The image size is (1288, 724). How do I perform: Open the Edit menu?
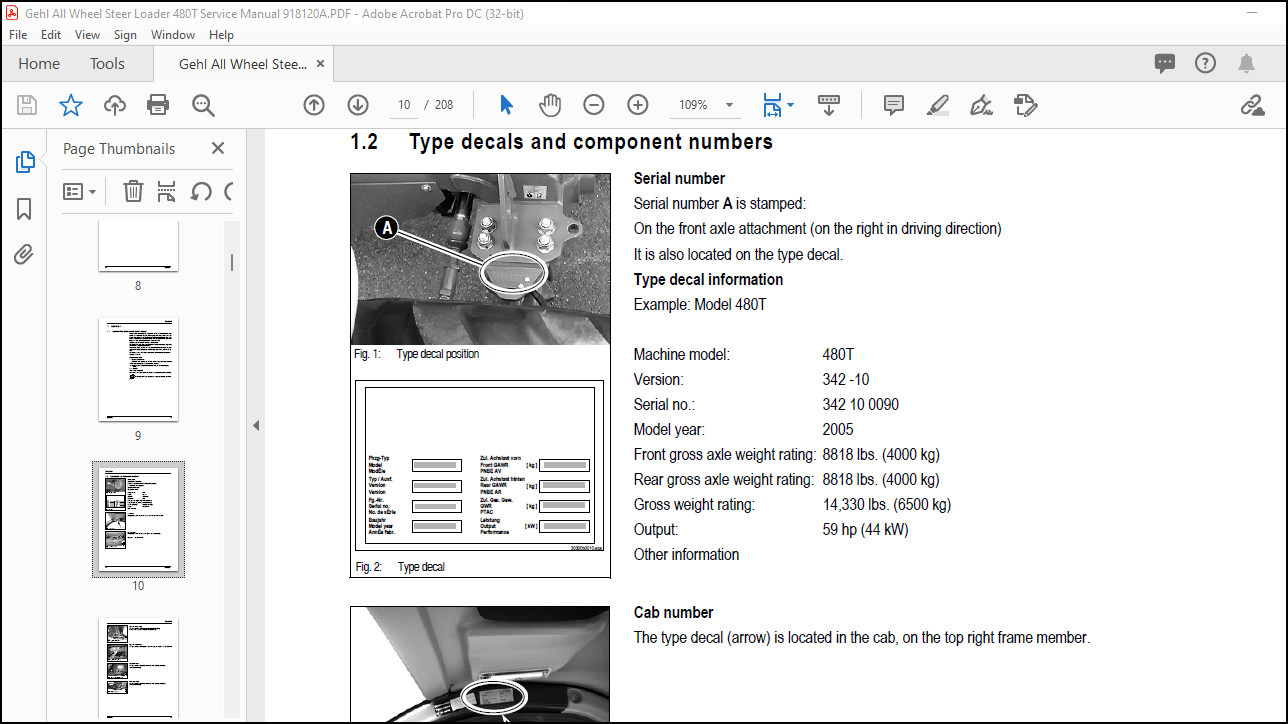click(x=51, y=34)
